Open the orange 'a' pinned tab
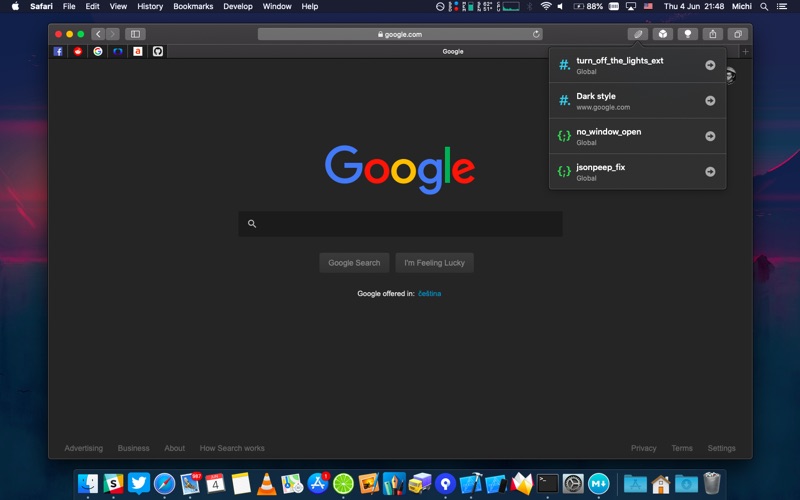The height and width of the screenshot is (500, 800). point(138,52)
